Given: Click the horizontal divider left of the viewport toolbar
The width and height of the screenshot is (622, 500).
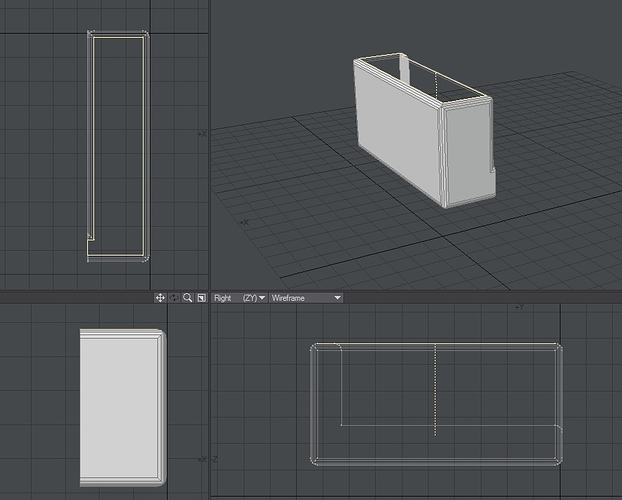Looking at the screenshot, I should (75, 298).
